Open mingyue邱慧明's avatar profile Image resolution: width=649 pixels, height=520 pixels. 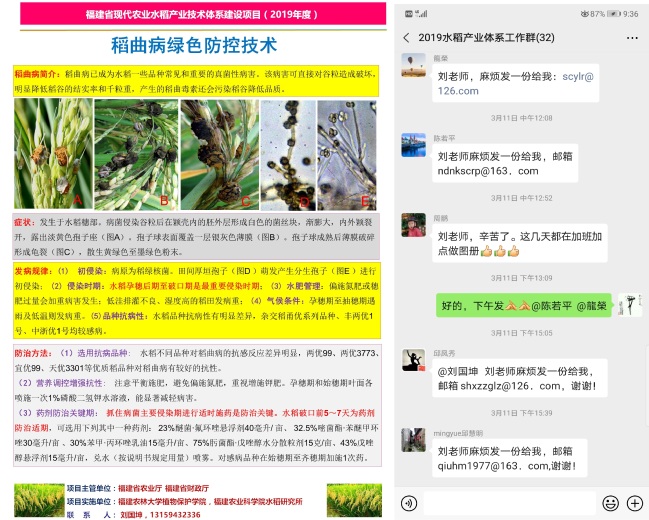tap(413, 441)
